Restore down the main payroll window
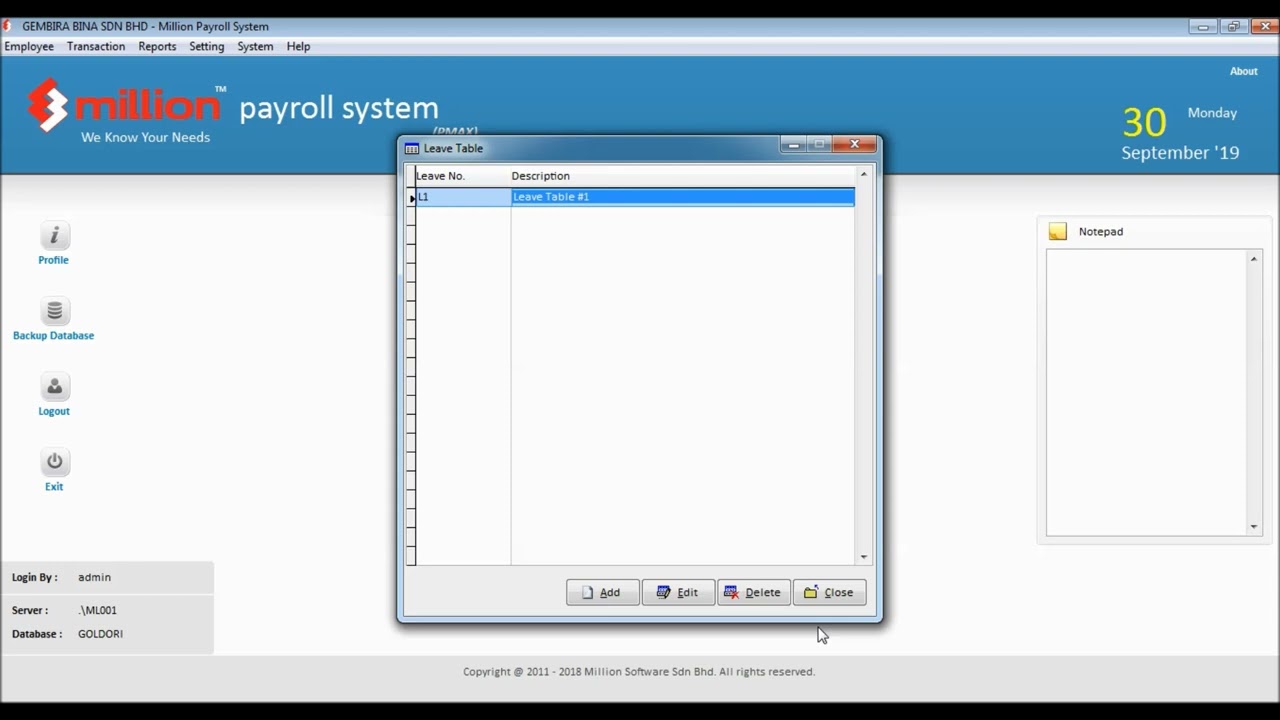This screenshot has height=720, width=1280. (1232, 27)
